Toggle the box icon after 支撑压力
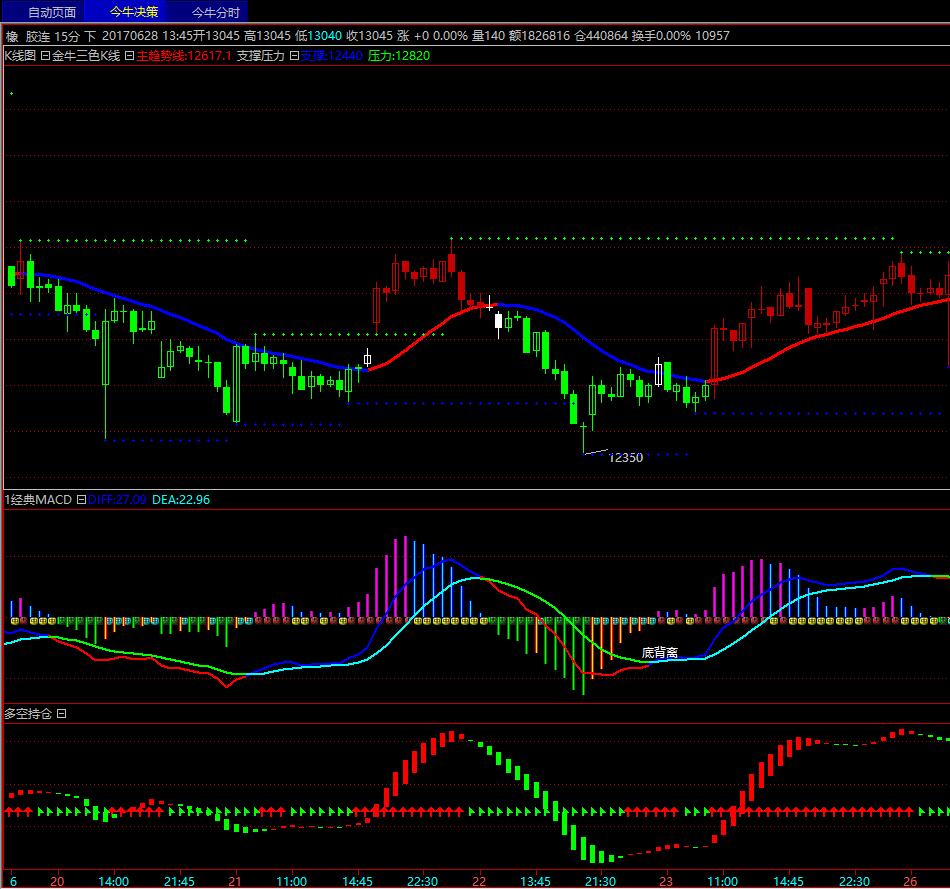Image resolution: width=950 pixels, height=889 pixels. pos(294,56)
